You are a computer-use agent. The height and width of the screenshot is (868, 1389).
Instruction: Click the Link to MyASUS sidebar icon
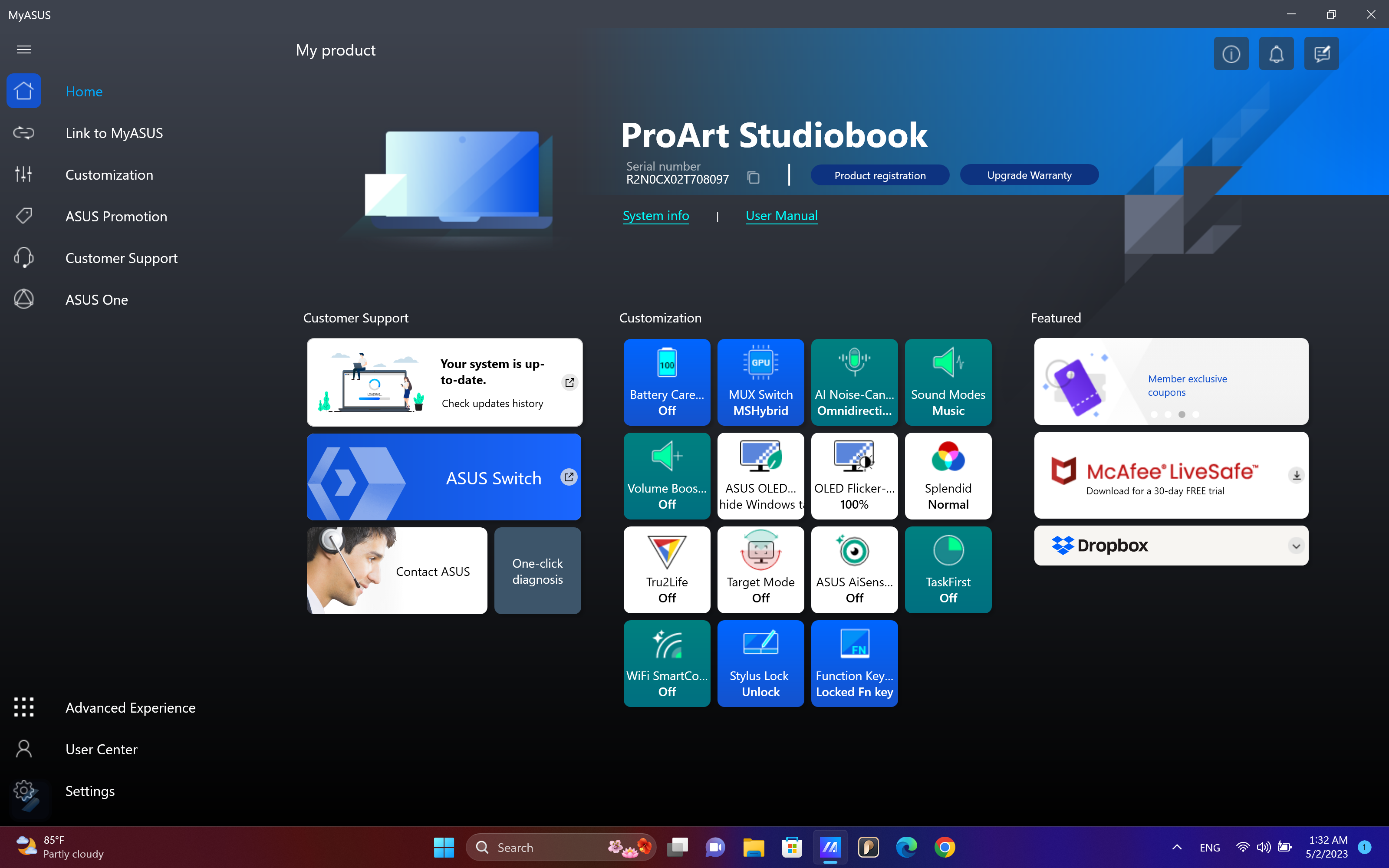point(23,133)
